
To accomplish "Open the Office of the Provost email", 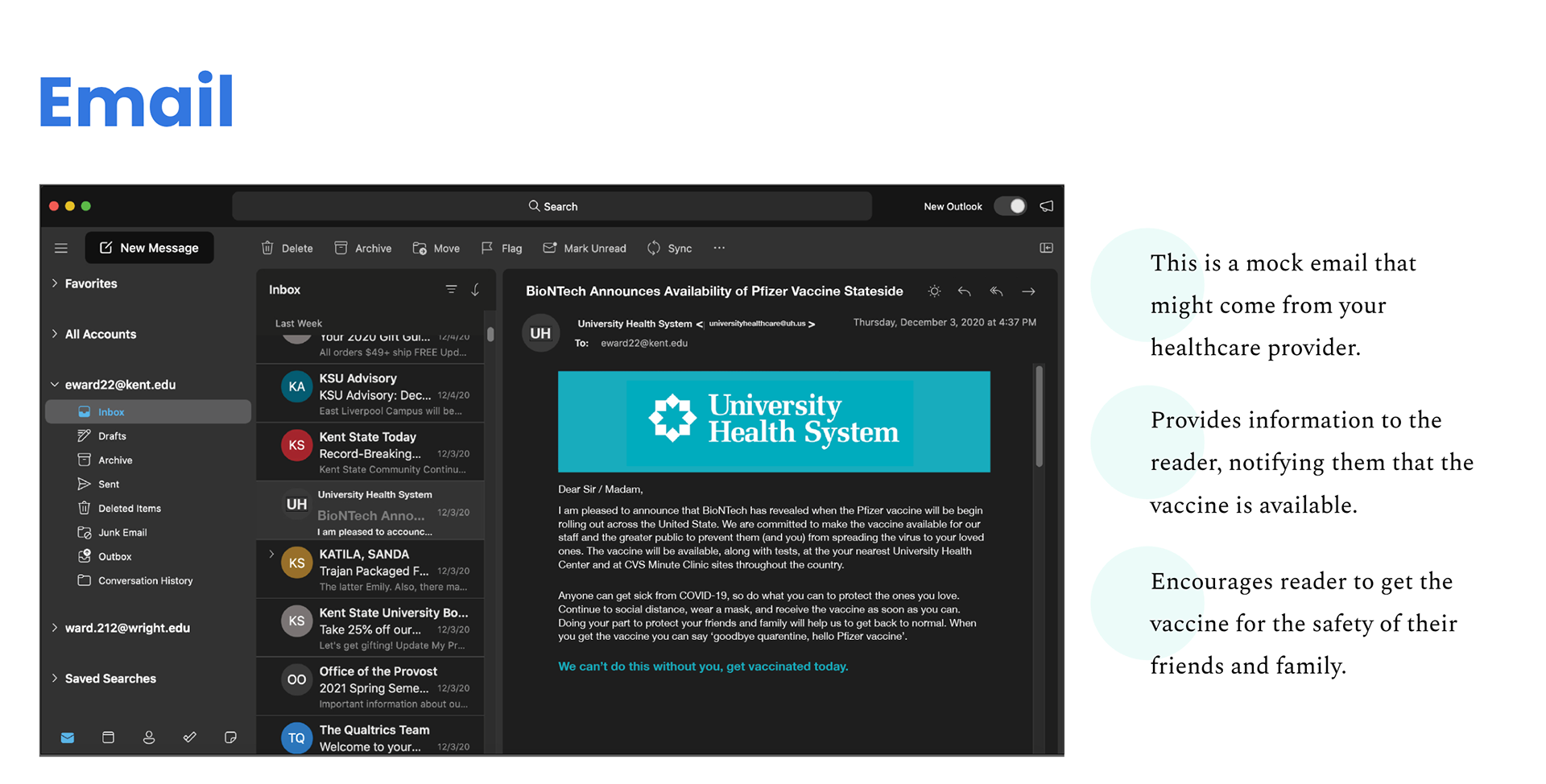I will coord(370,687).
